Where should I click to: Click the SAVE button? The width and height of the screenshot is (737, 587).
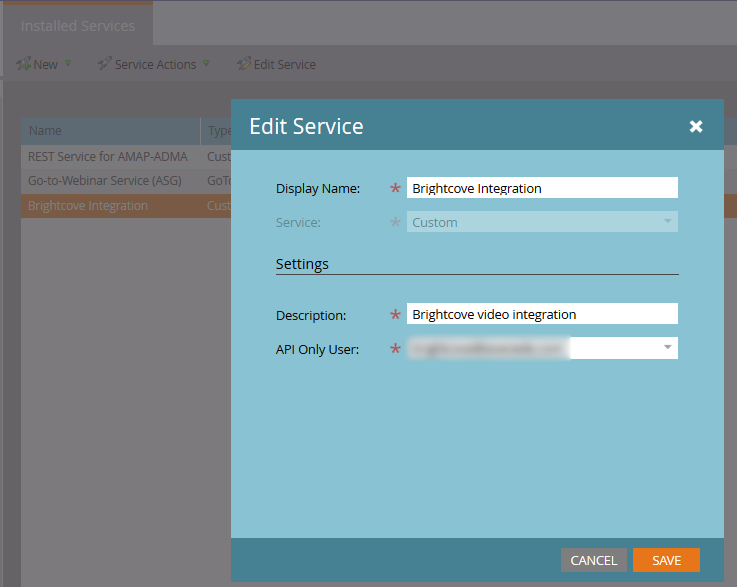[666, 560]
